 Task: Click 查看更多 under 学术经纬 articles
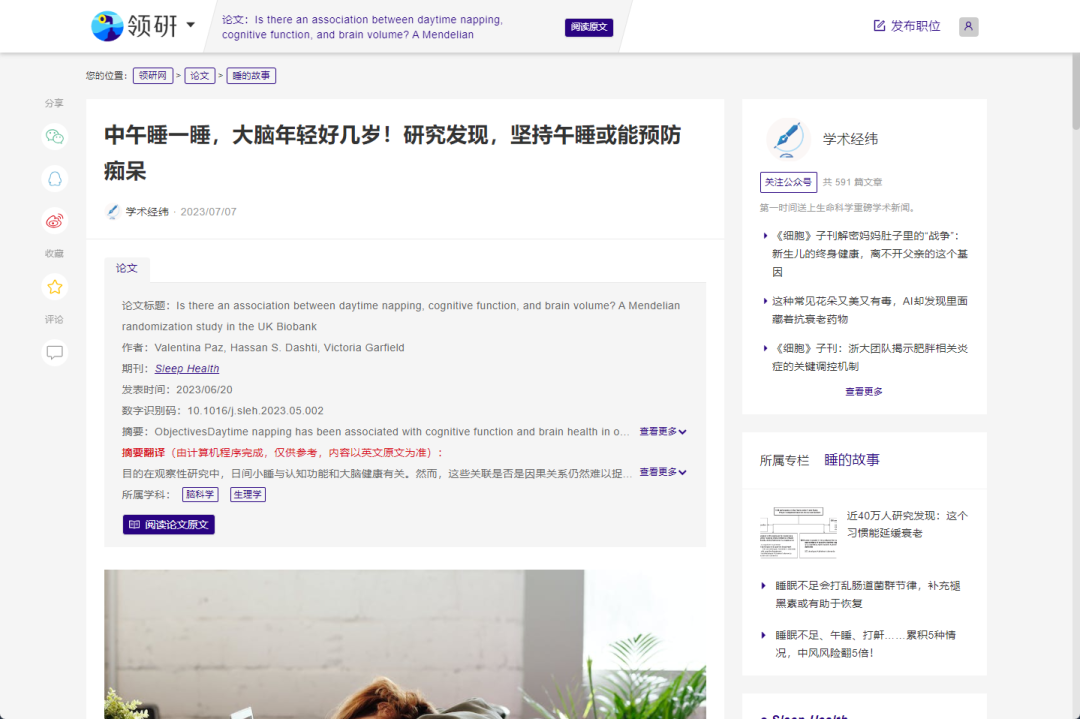click(864, 392)
